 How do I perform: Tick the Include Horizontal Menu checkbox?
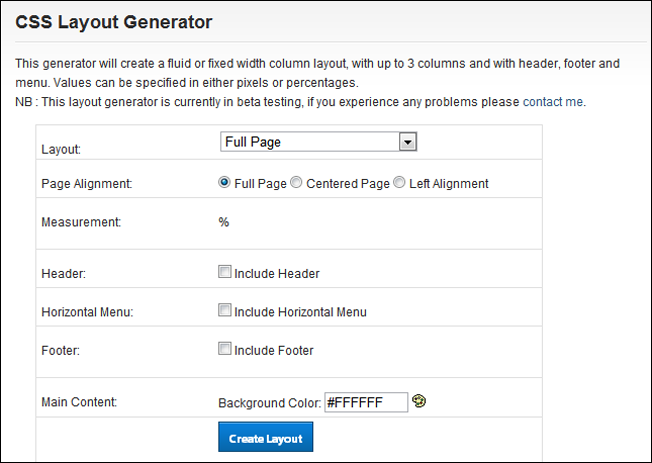tap(225, 310)
